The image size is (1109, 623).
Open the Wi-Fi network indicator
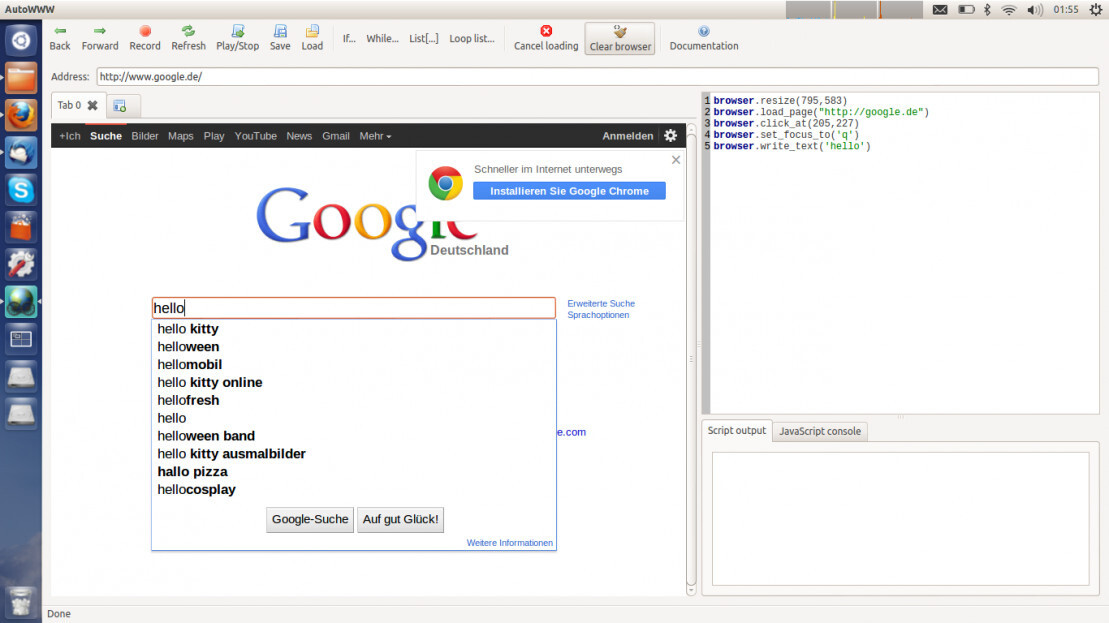point(1009,9)
